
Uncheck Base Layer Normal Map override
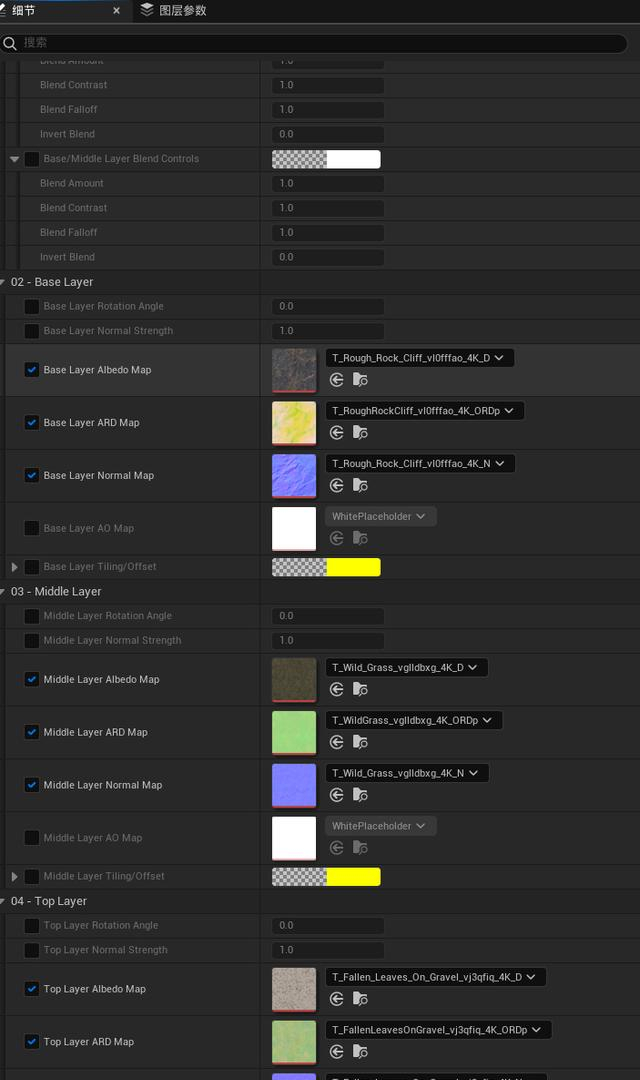(x=32, y=475)
